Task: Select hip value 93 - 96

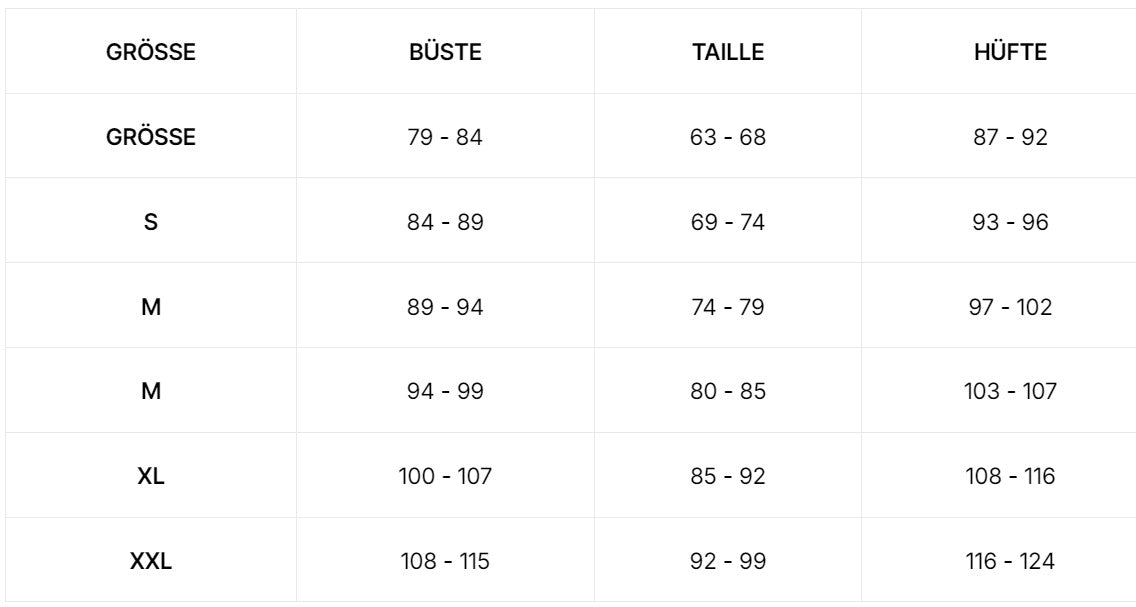Action: pyautogui.click(x=1010, y=222)
